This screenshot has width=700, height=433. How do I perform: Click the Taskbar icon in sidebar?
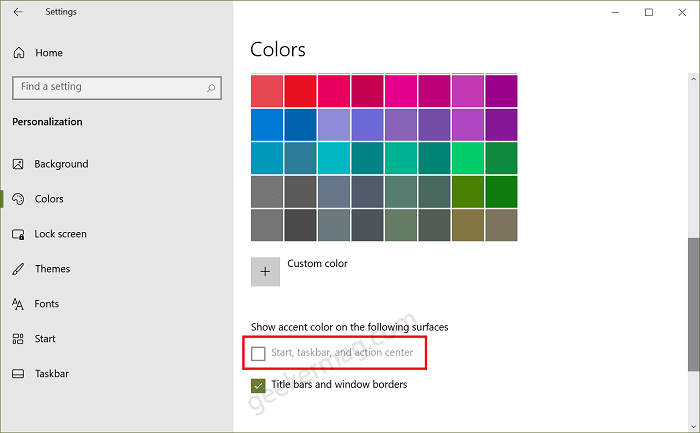click(18, 374)
